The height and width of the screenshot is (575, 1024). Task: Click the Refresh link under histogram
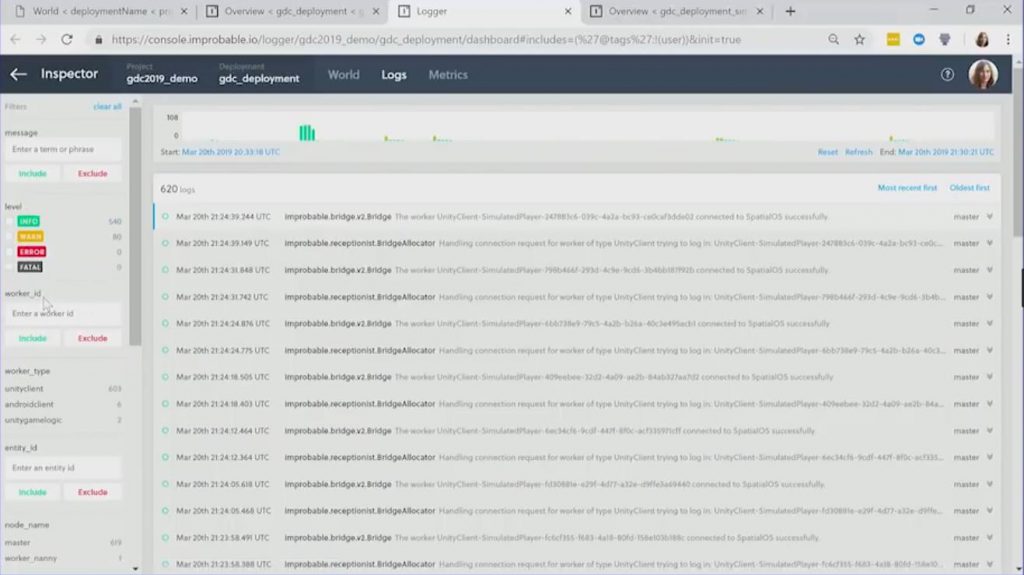858,152
